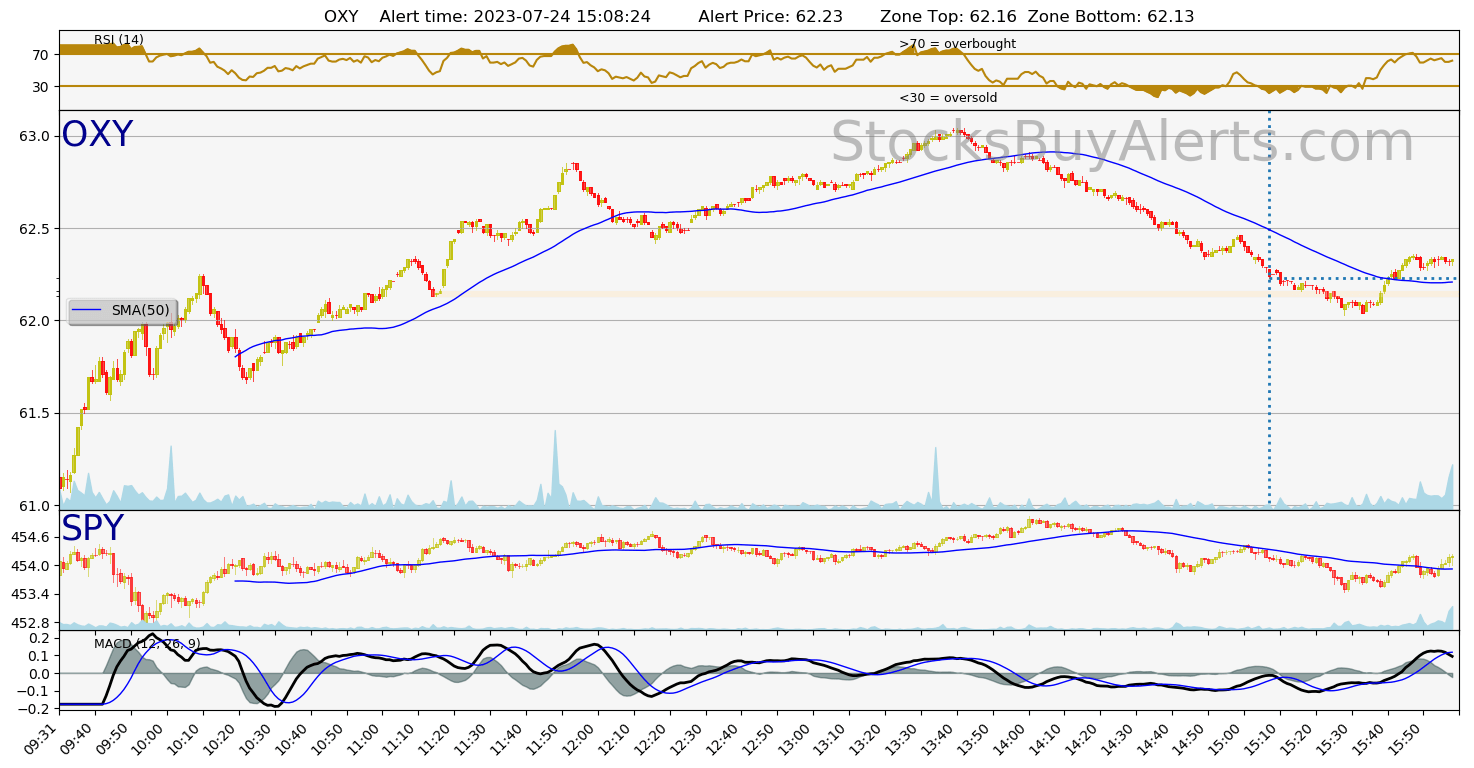Click the horizontal dotted alert price line
Screen dimensions: 1474x768
tap(1363, 279)
